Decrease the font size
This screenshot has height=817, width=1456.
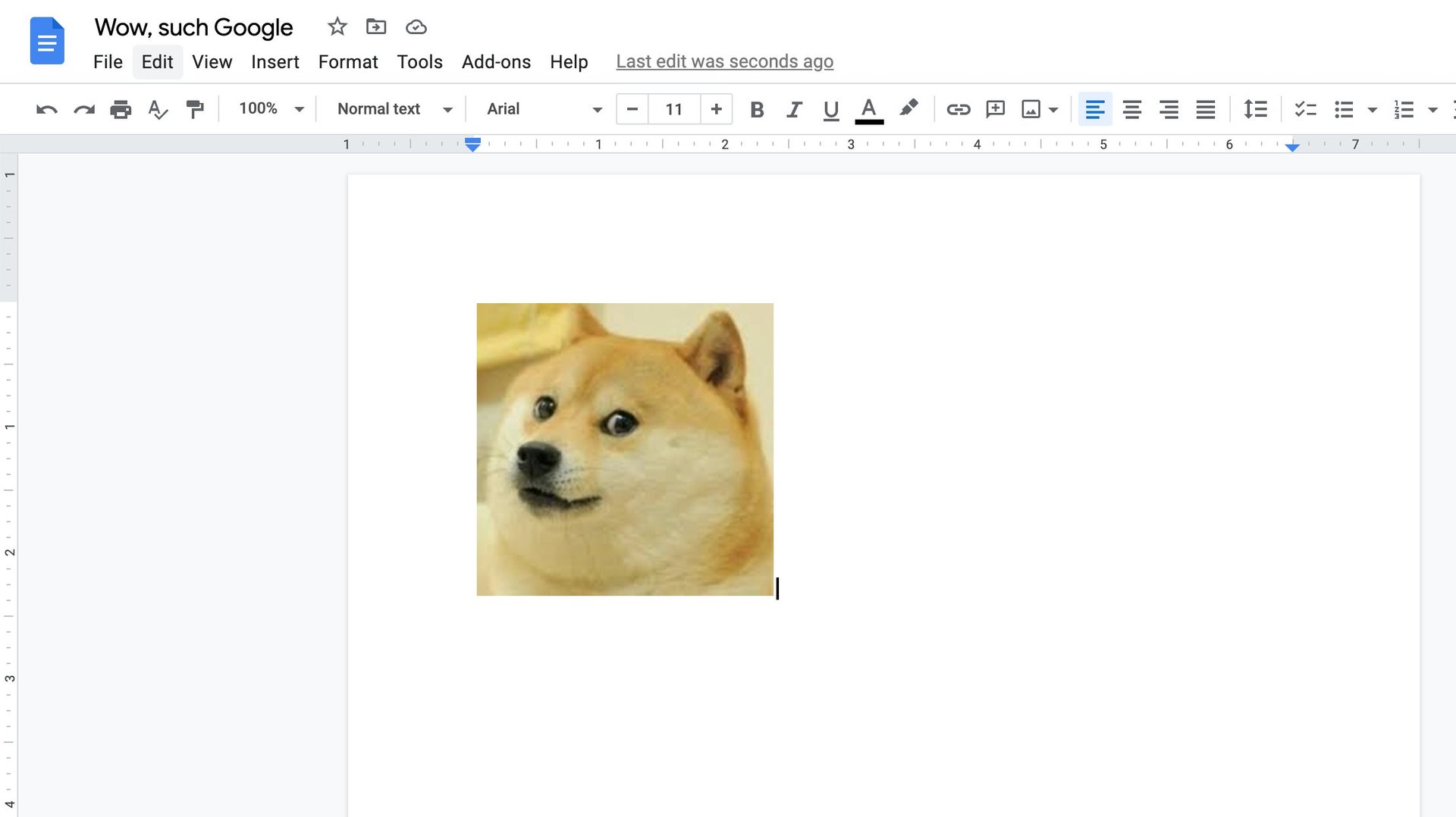[632, 109]
